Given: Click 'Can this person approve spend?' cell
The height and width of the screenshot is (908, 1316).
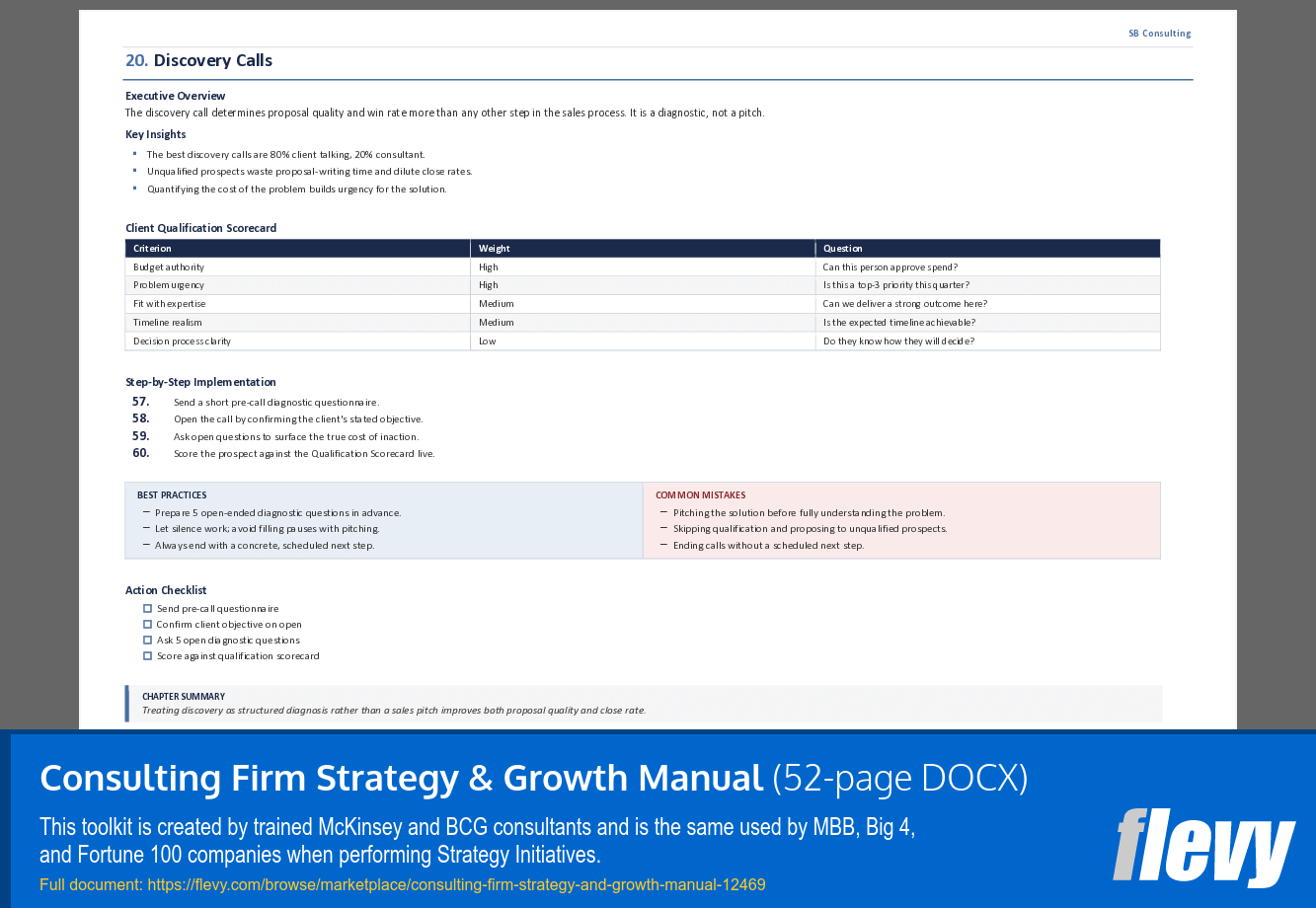Looking at the screenshot, I should [x=988, y=267].
